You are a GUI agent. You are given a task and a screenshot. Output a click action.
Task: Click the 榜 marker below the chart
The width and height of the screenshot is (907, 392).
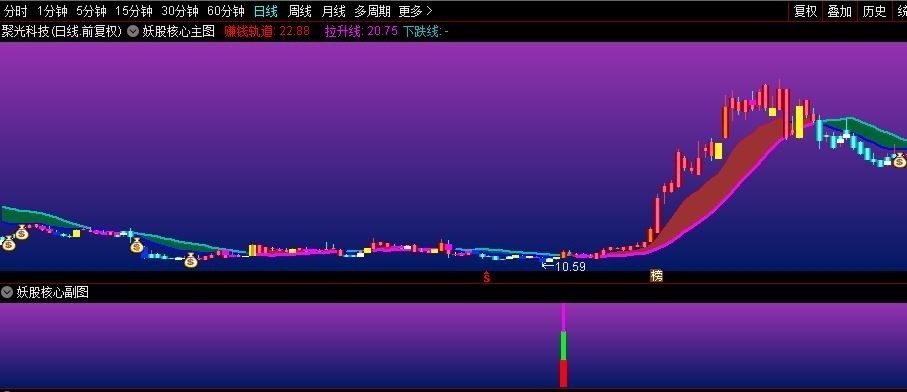pos(656,276)
